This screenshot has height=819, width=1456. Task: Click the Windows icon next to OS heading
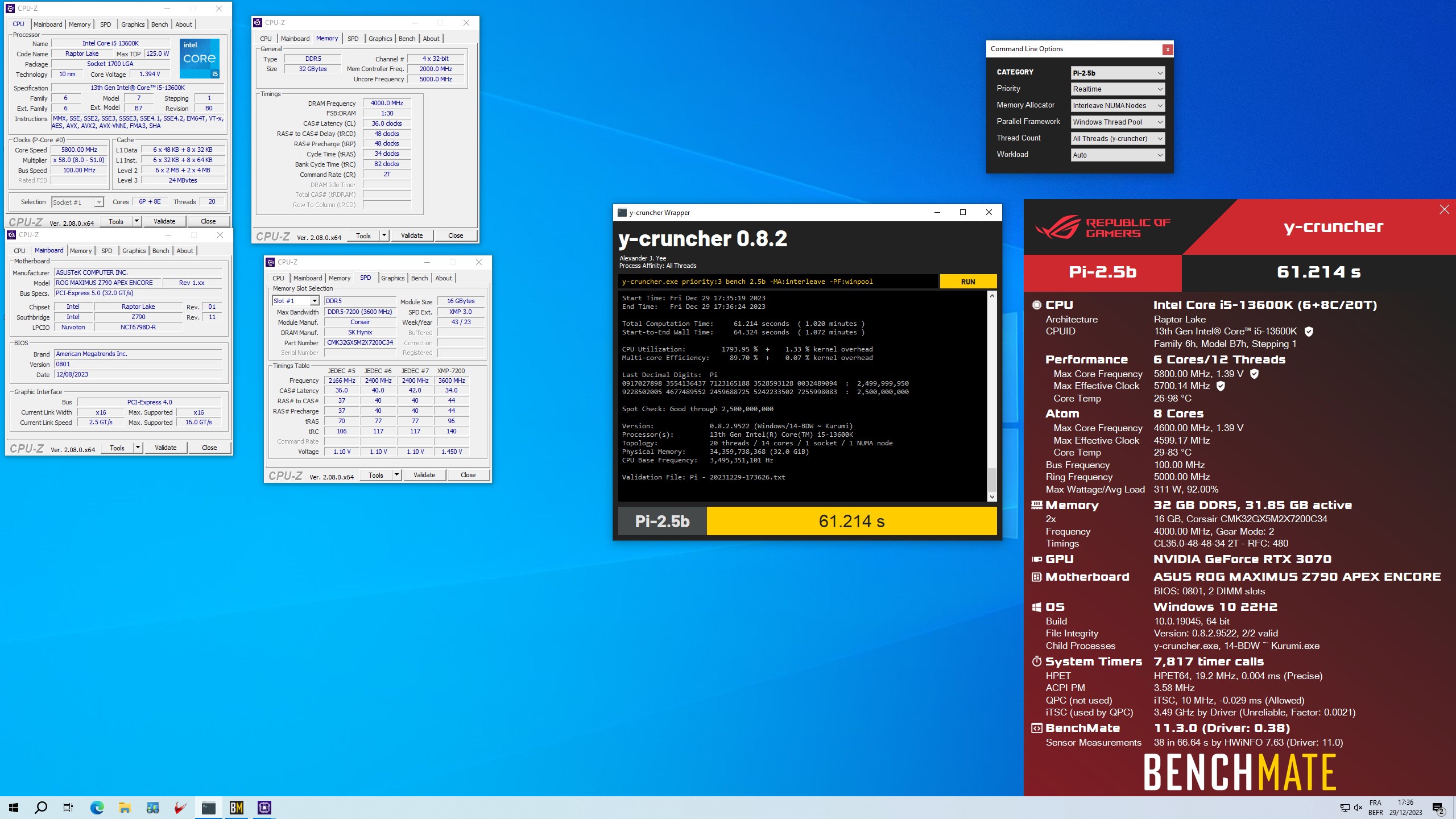coord(1037,607)
